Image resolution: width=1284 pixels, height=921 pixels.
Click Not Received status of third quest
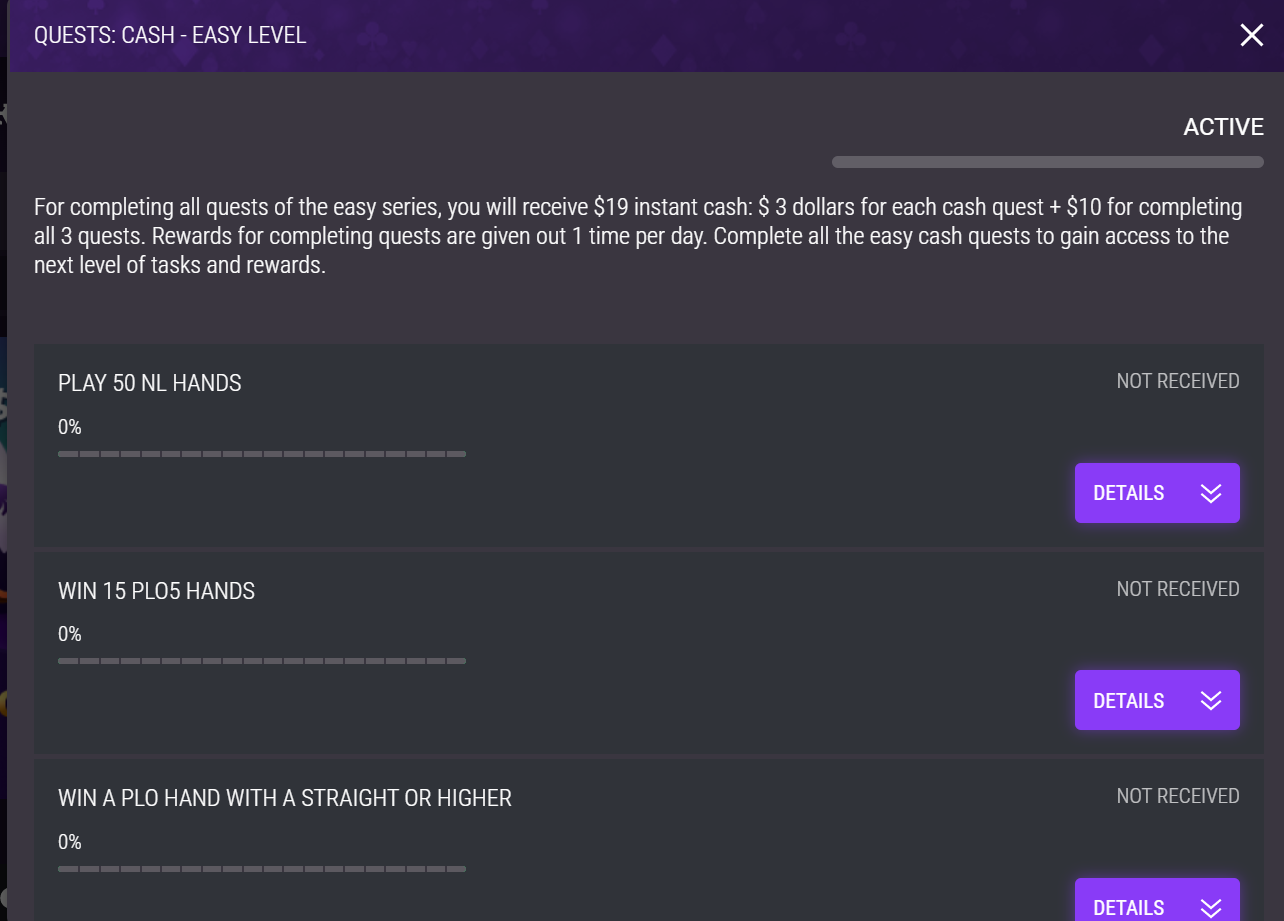tap(1178, 796)
